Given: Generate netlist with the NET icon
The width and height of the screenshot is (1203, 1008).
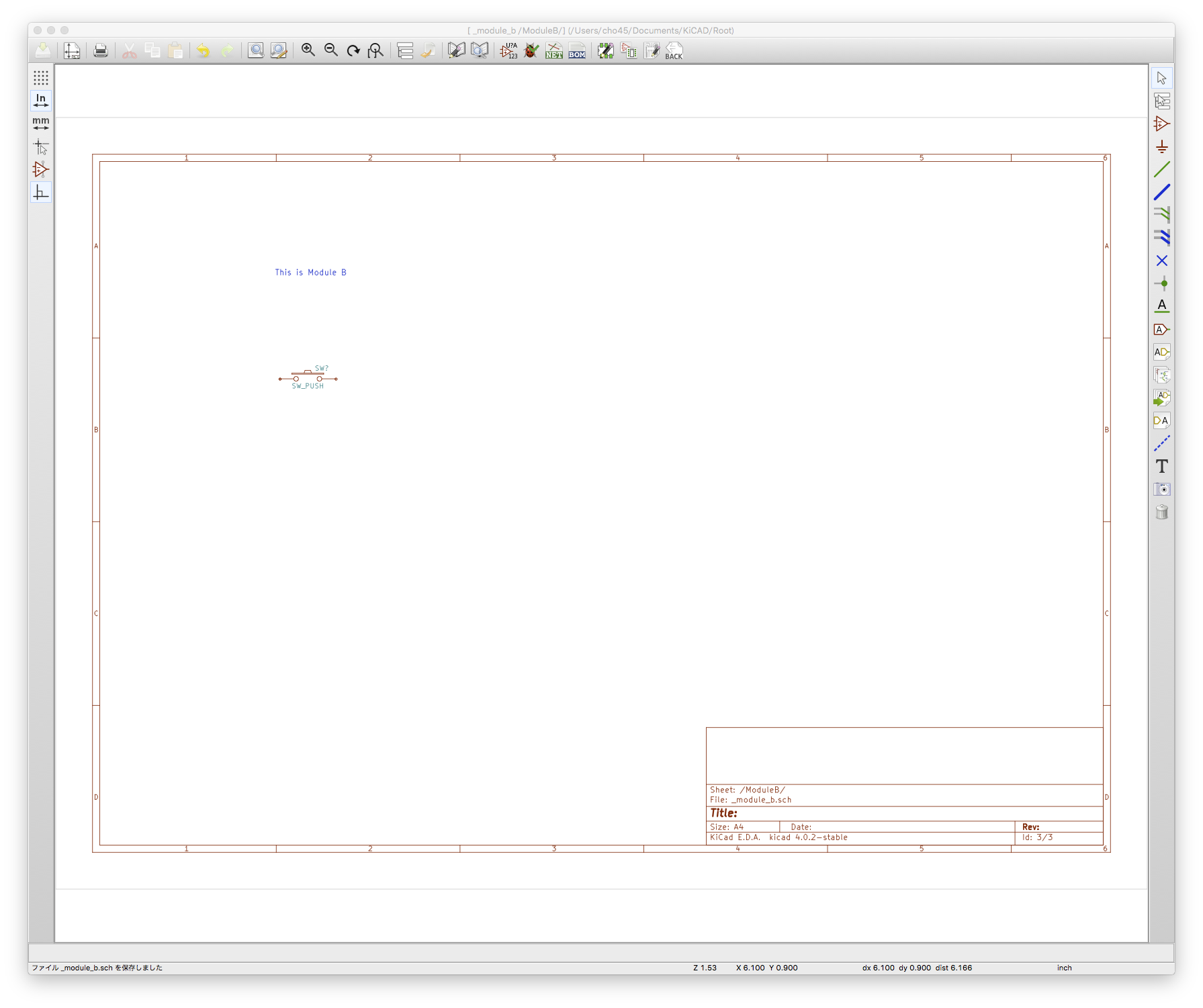Looking at the screenshot, I should coord(554,51).
